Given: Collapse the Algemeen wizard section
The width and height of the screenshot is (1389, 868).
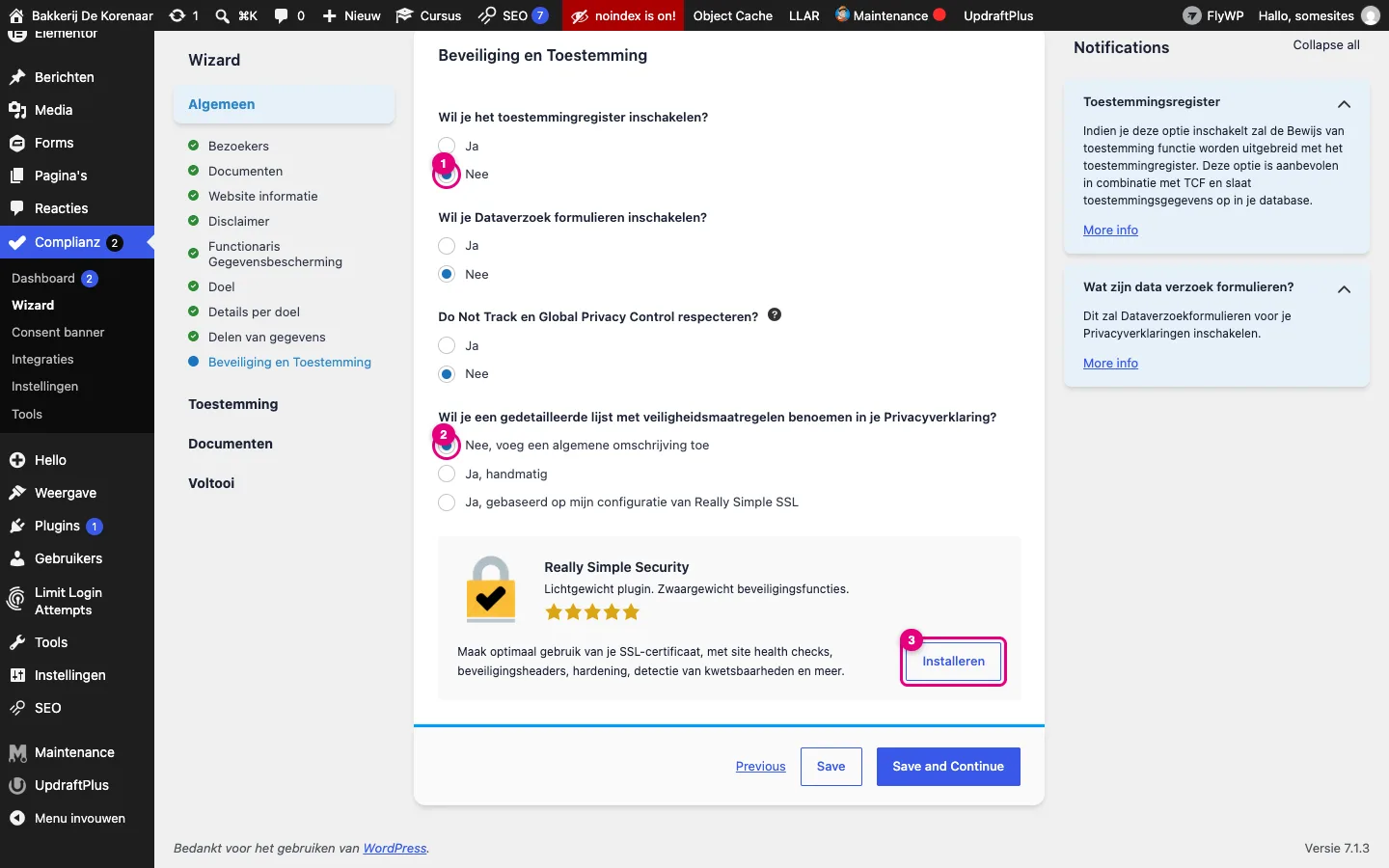Looking at the screenshot, I should coord(285,104).
